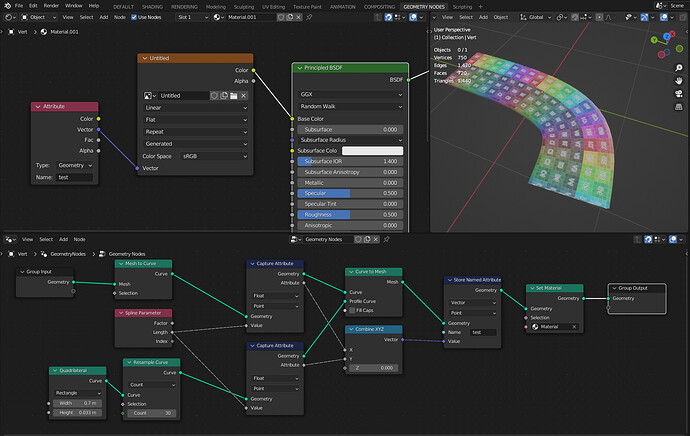690x436 pixels.
Task: Toggle fake user on Untitled image
Action: coord(214,95)
